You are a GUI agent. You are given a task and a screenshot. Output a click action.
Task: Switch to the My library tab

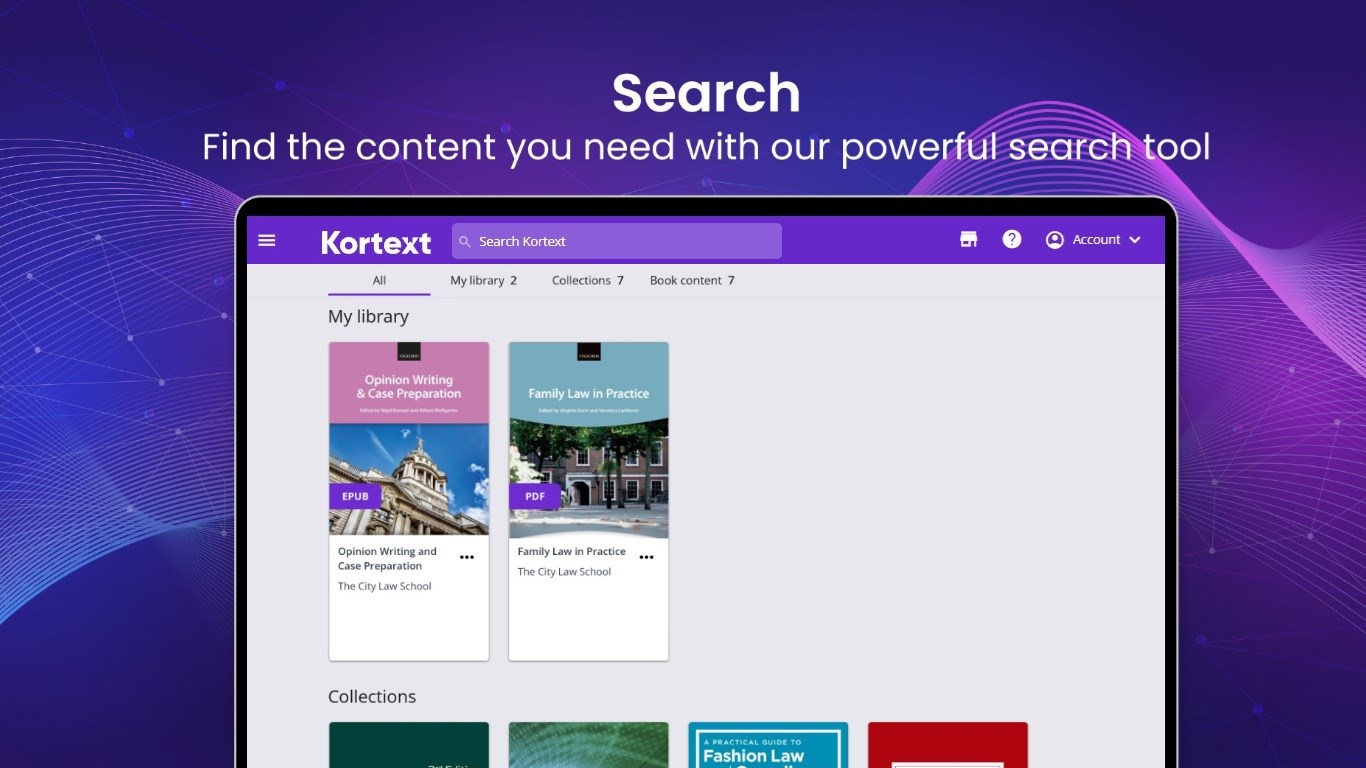click(x=483, y=281)
